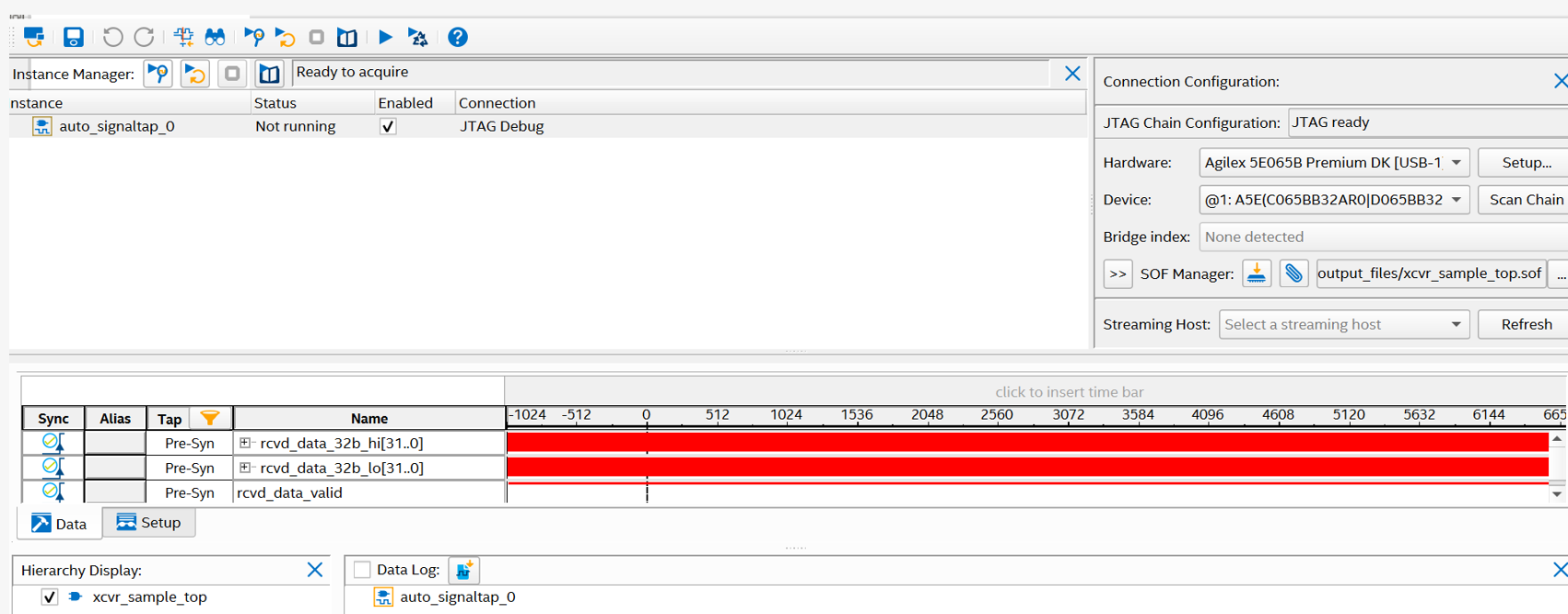Open help with question mark icon
Image resolution: width=1568 pixels, height=614 pixels.
click(x=457, y=37)
